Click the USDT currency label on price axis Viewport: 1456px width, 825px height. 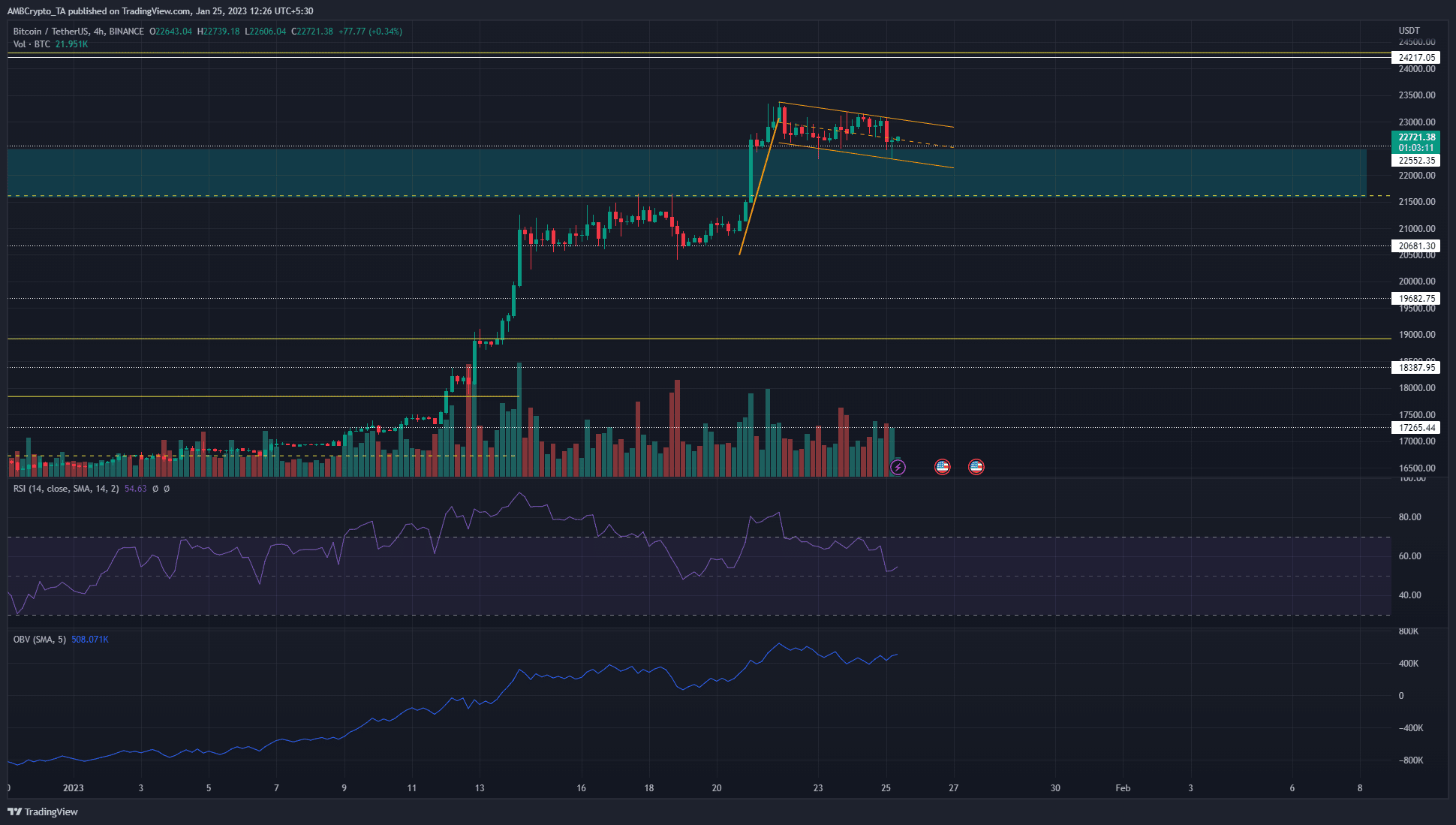(1409, 31)
